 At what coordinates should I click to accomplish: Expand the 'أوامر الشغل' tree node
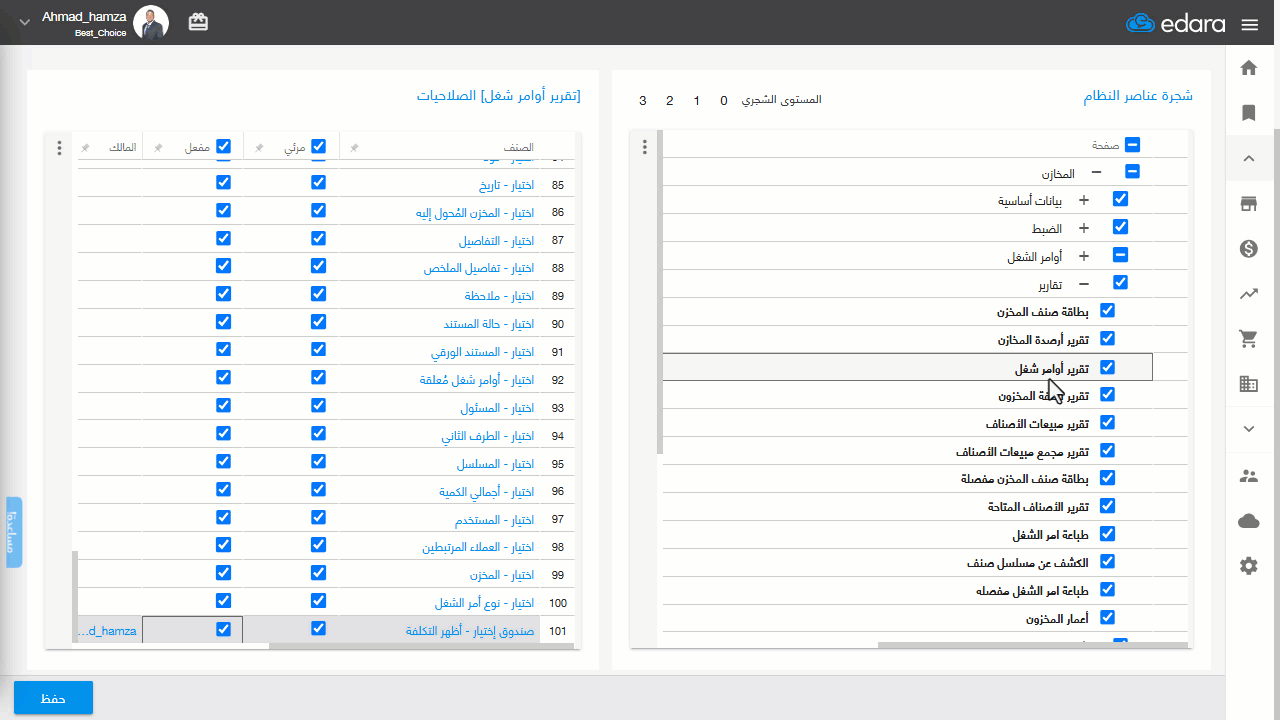point(1083,256)
